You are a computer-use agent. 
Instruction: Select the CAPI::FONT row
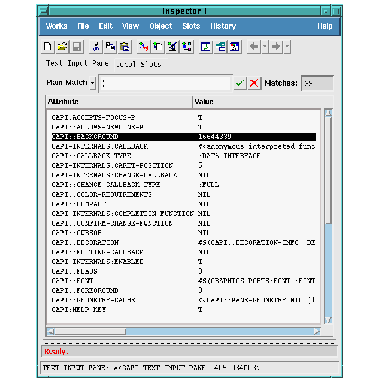[x=184, y=281]
